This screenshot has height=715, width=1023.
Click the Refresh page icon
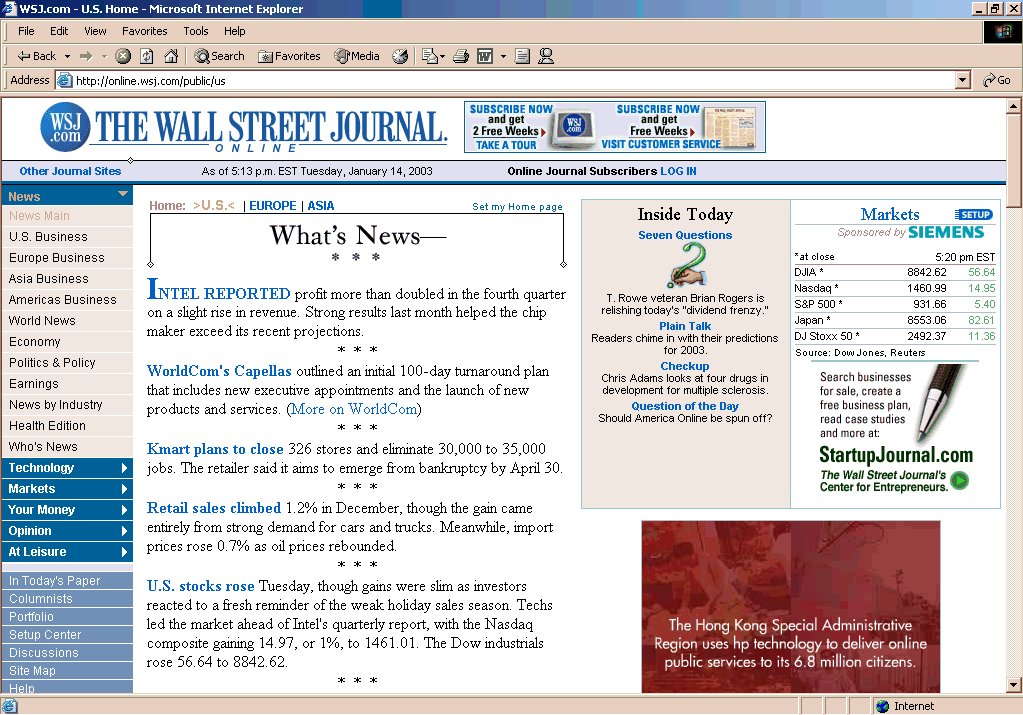tap(147, 56)
